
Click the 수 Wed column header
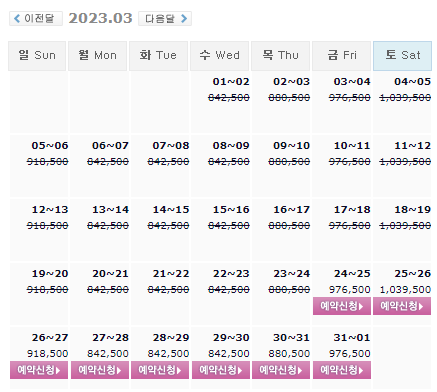[x=219, y=56]
